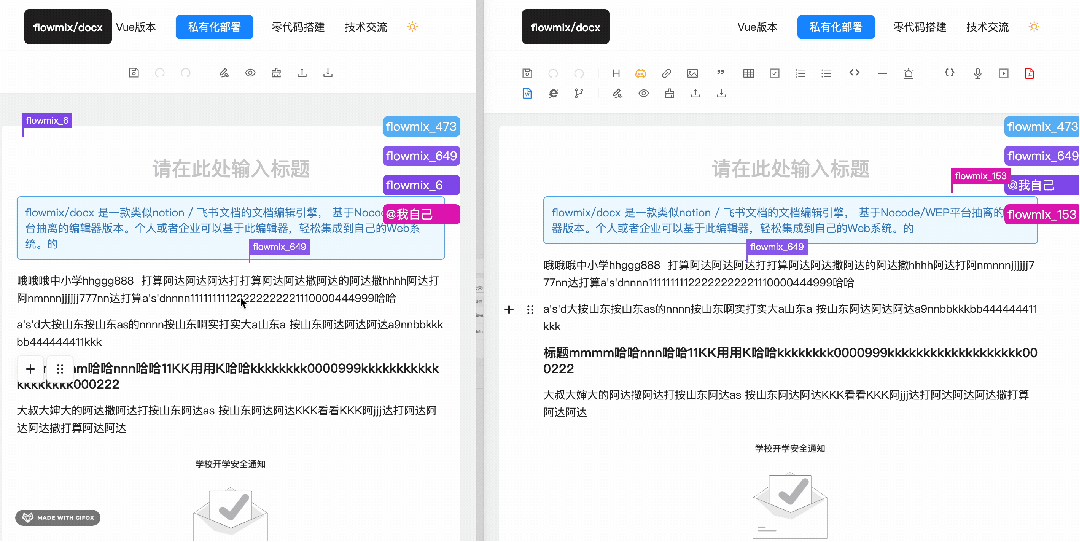1080x542 pixels.
Task: Open 技术交流 in the right window nav
Action: coord(988,28)
